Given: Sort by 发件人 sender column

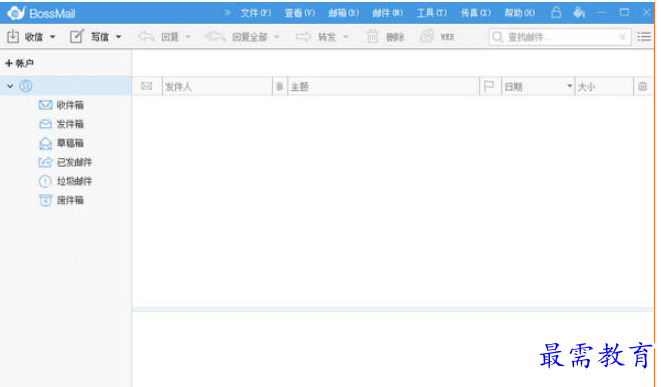Looking at the screenshot, I should [x=217, y=86].
